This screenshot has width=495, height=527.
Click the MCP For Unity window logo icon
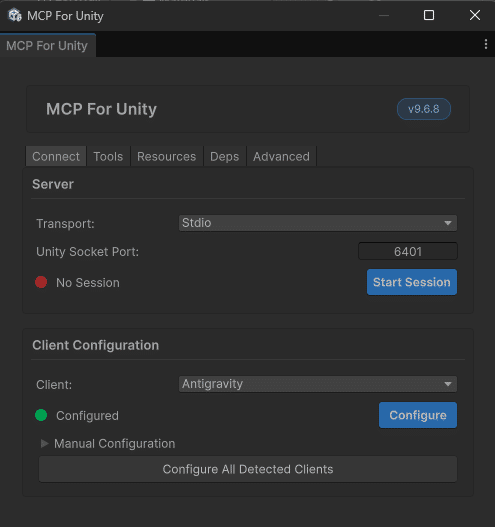pyautogui.click(x=15, y=15)
